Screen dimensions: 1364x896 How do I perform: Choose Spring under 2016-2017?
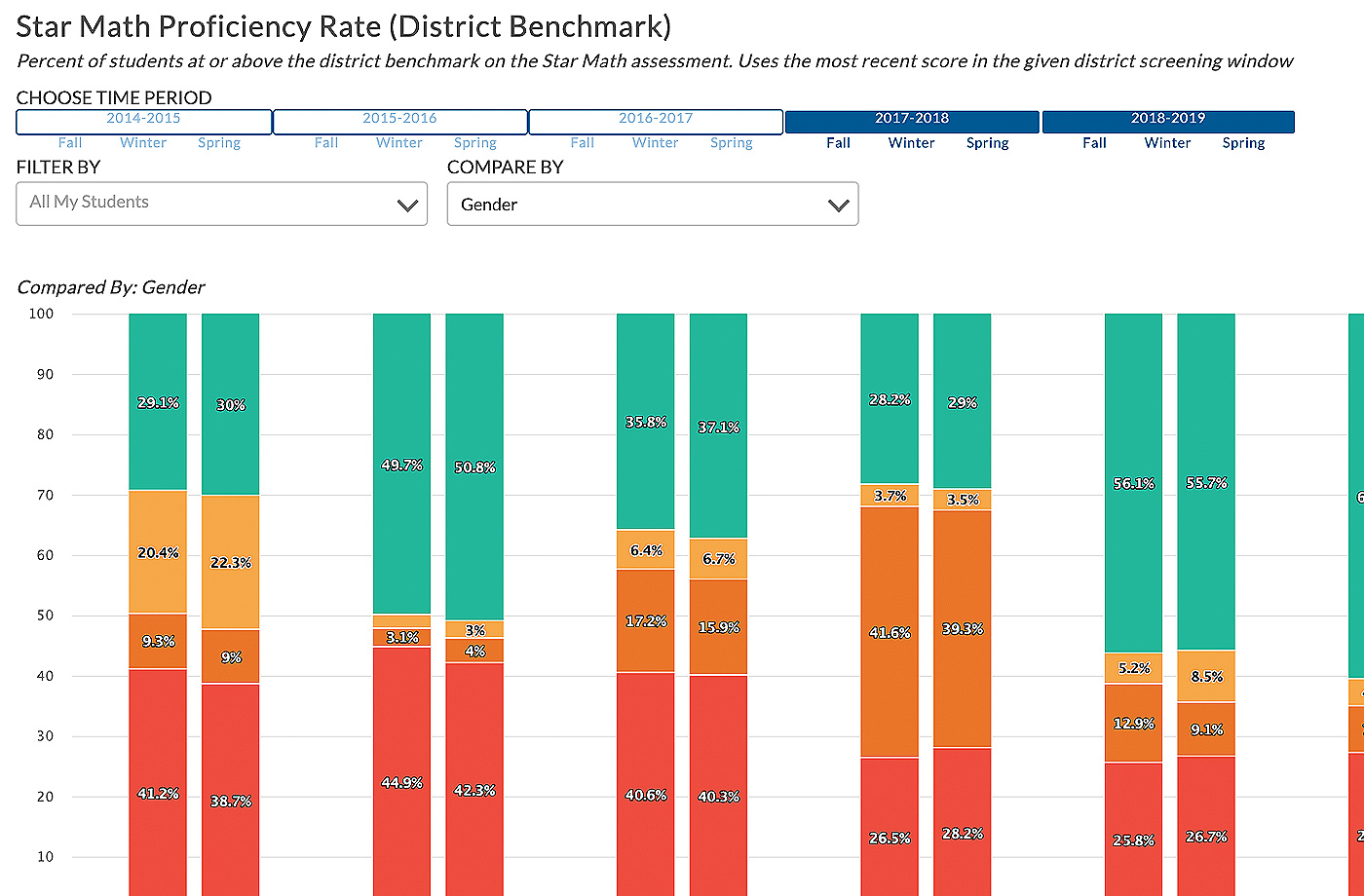pyautogui.click(x=732, y=143)
